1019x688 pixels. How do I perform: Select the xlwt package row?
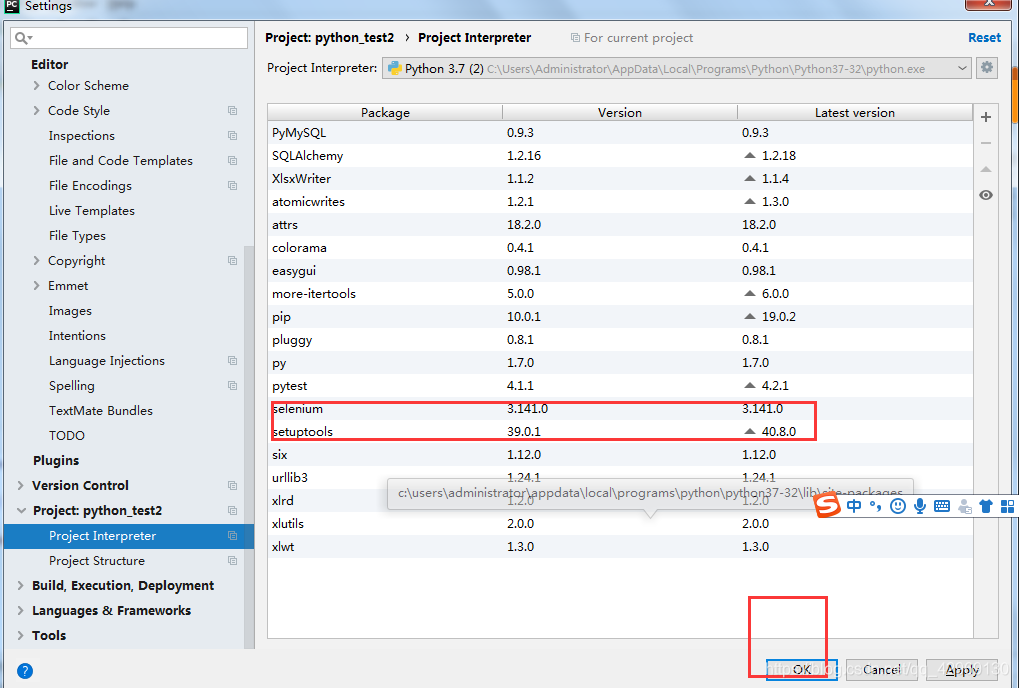point(620,546)
